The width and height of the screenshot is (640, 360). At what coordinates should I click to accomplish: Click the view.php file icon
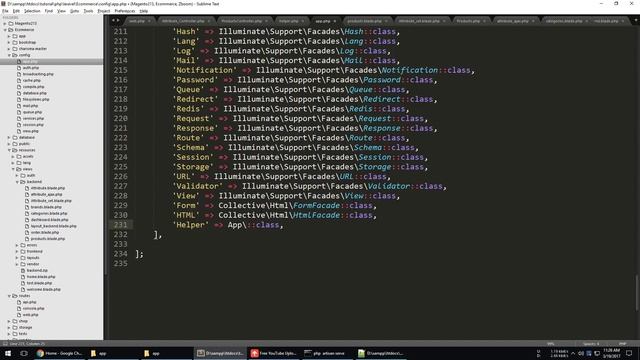[x=19, y=131]
